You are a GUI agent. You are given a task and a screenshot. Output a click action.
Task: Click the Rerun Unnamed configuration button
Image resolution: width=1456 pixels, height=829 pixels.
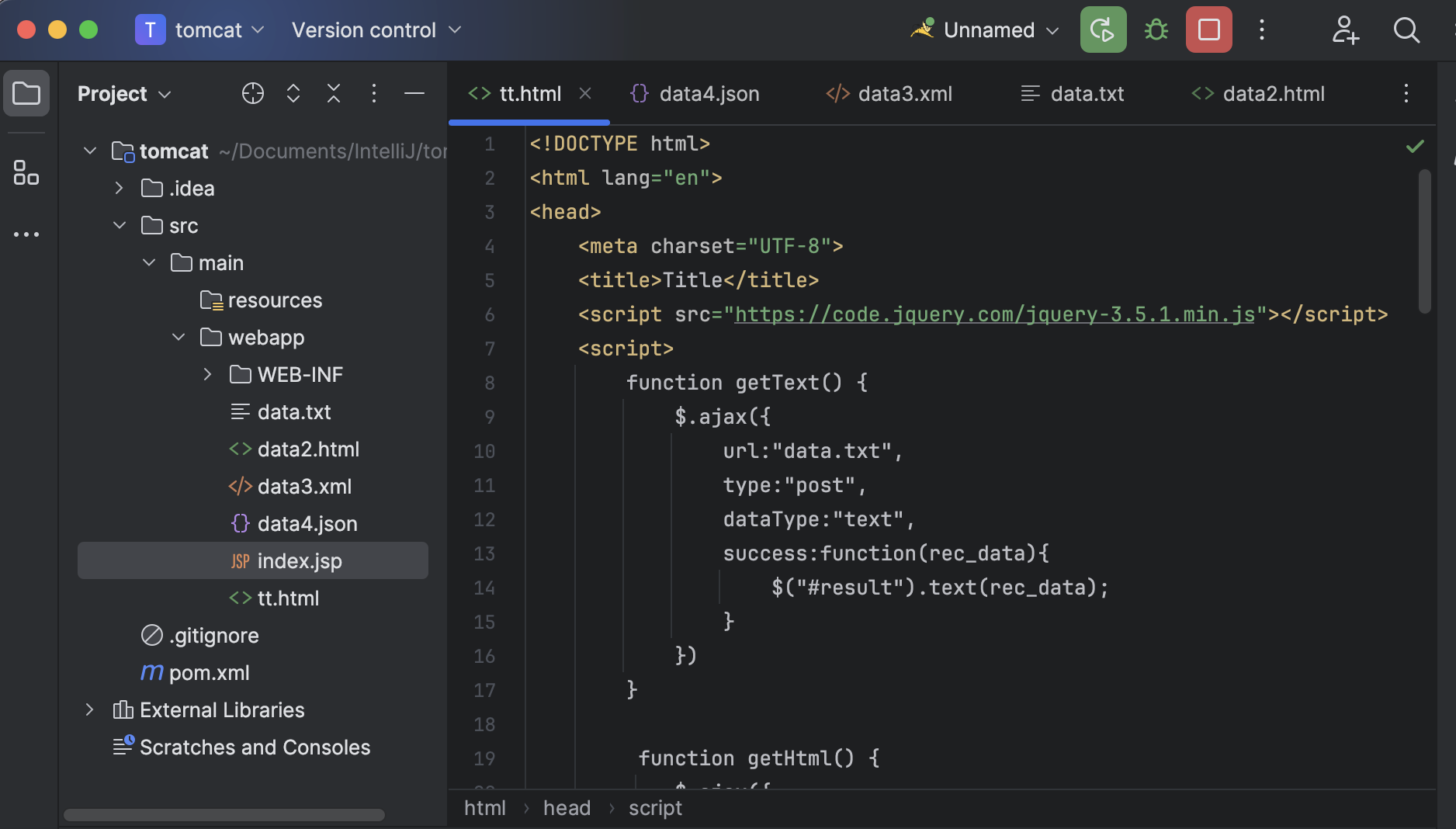point(1103,30)
